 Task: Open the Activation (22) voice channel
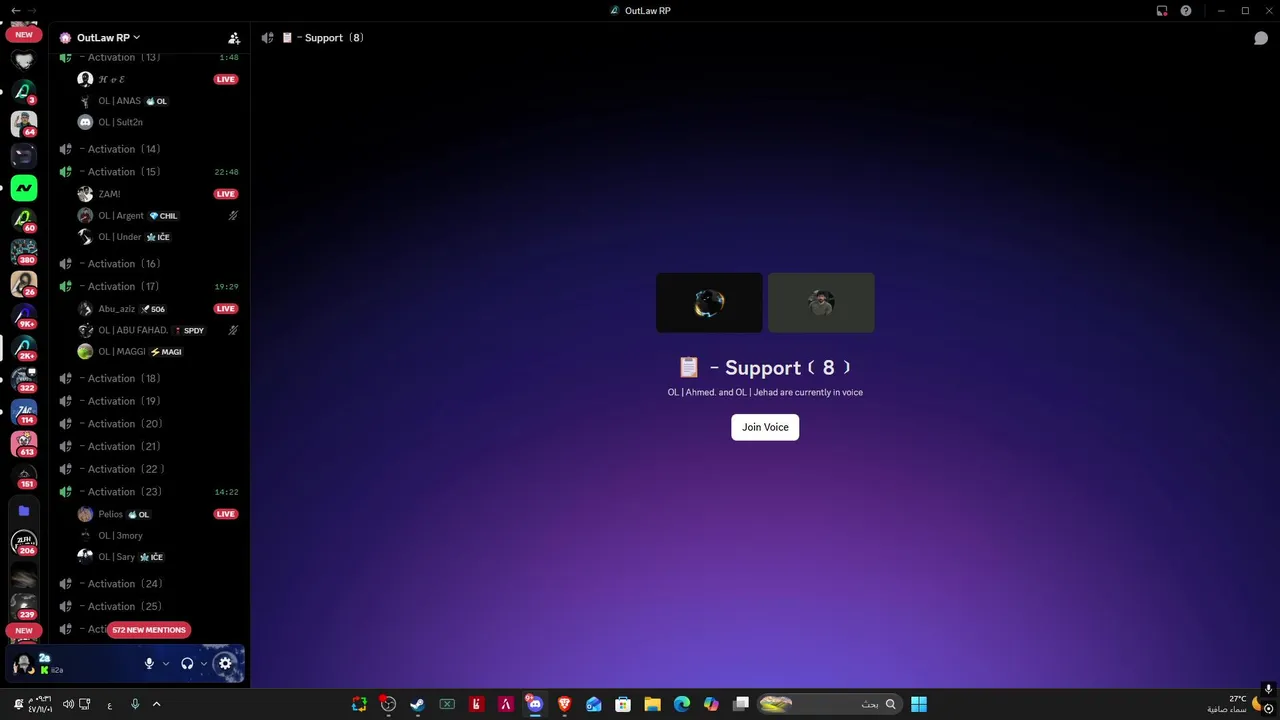[x=148, y=469]
